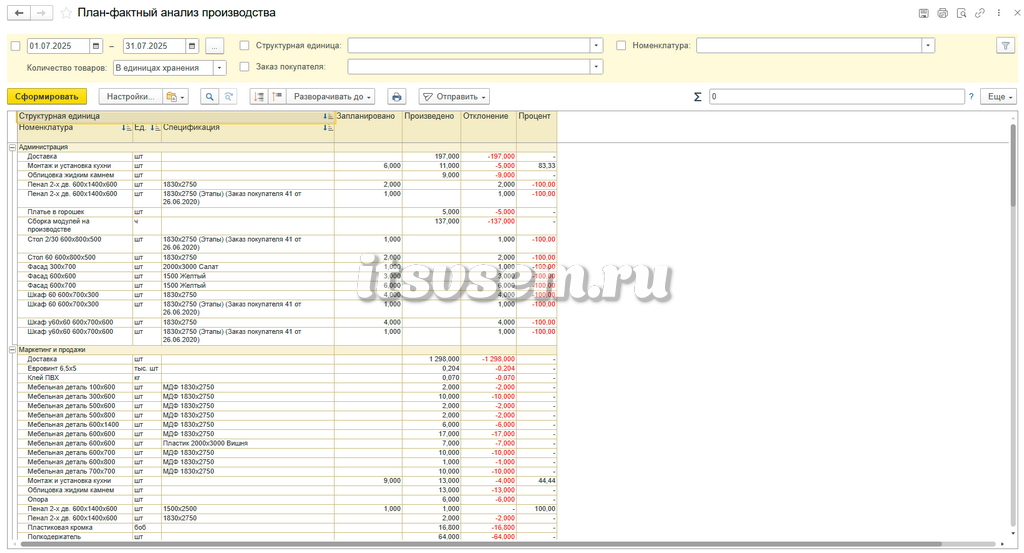The height and width of the screenshot is (553, 1024).
Task: Save report with the floppy disk icon
Action: [x=923, y=13]
